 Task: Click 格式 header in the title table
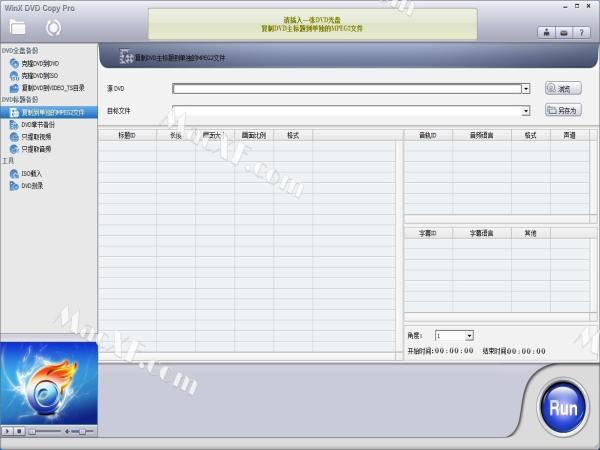(293, 135)
